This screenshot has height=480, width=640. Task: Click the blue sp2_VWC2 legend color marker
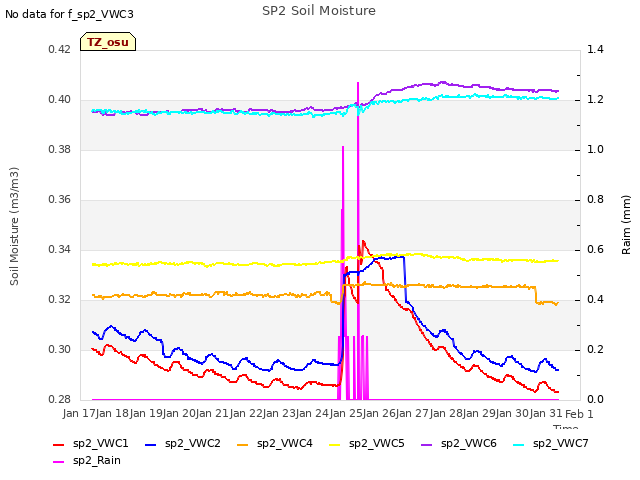pos(151,444)
